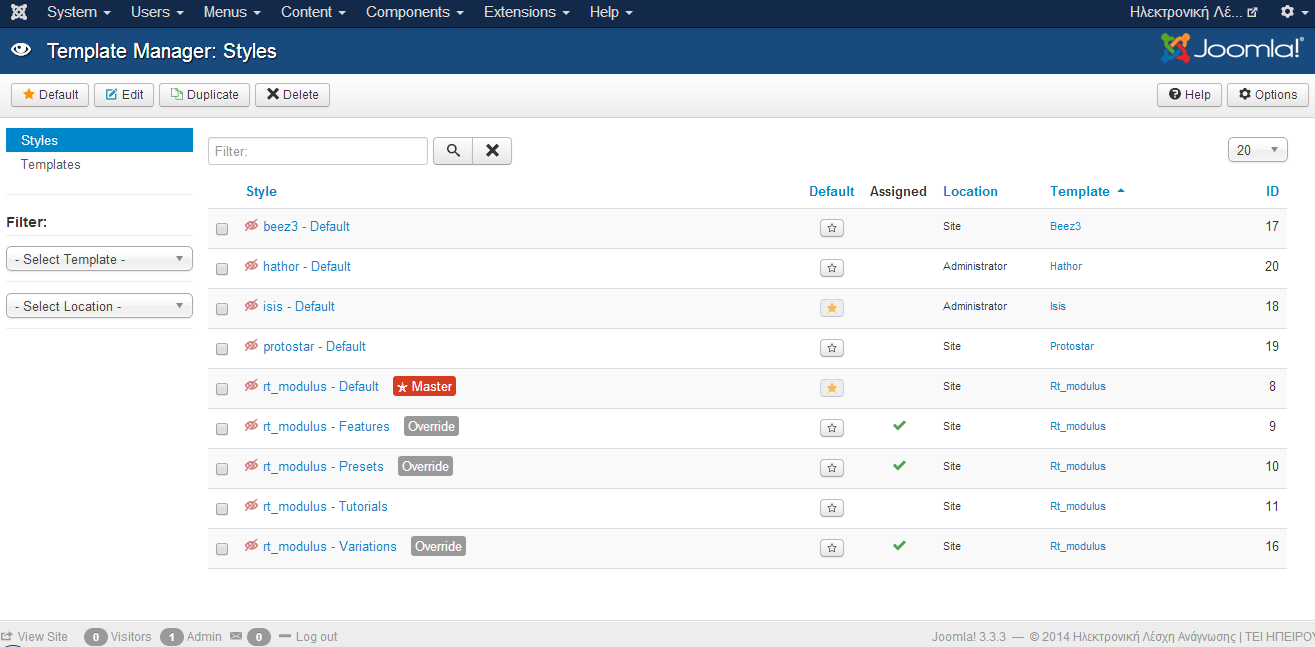Click the Default toolbar button
Screen dimensions: 1315x647
click(50, 95)
